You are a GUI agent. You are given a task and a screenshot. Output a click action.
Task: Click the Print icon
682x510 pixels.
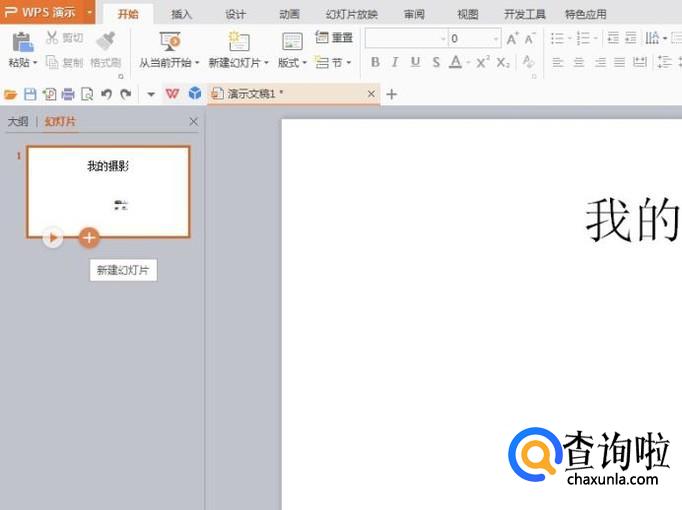(68, 94)
